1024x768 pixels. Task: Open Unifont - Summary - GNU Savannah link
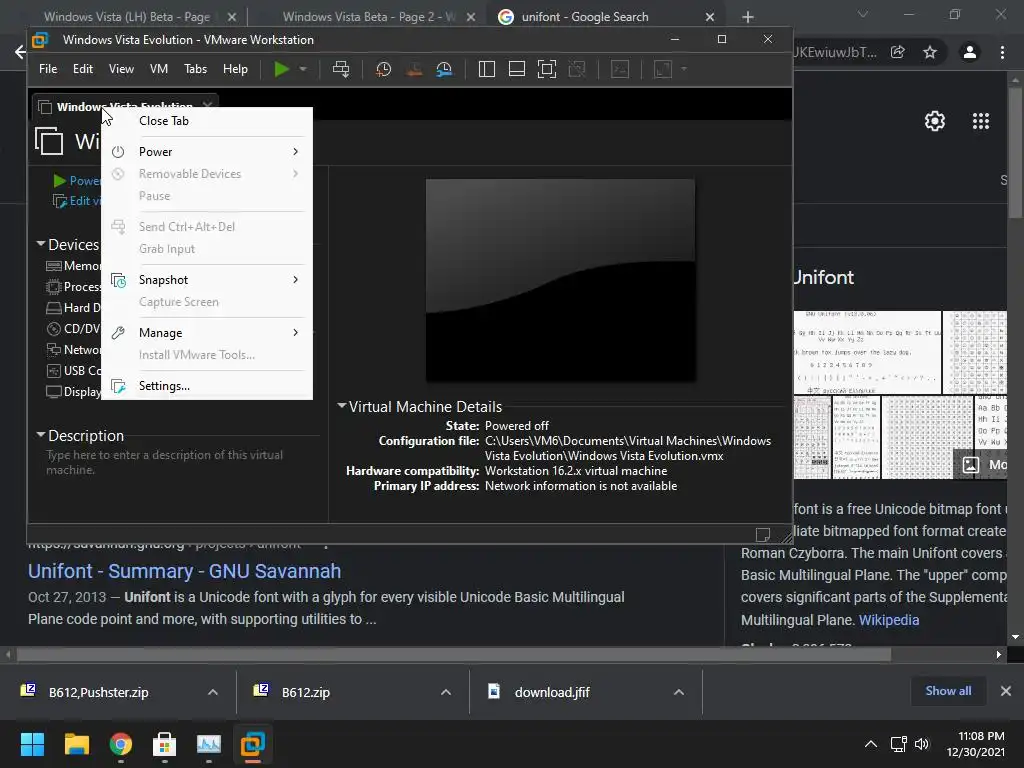point(184,571)
